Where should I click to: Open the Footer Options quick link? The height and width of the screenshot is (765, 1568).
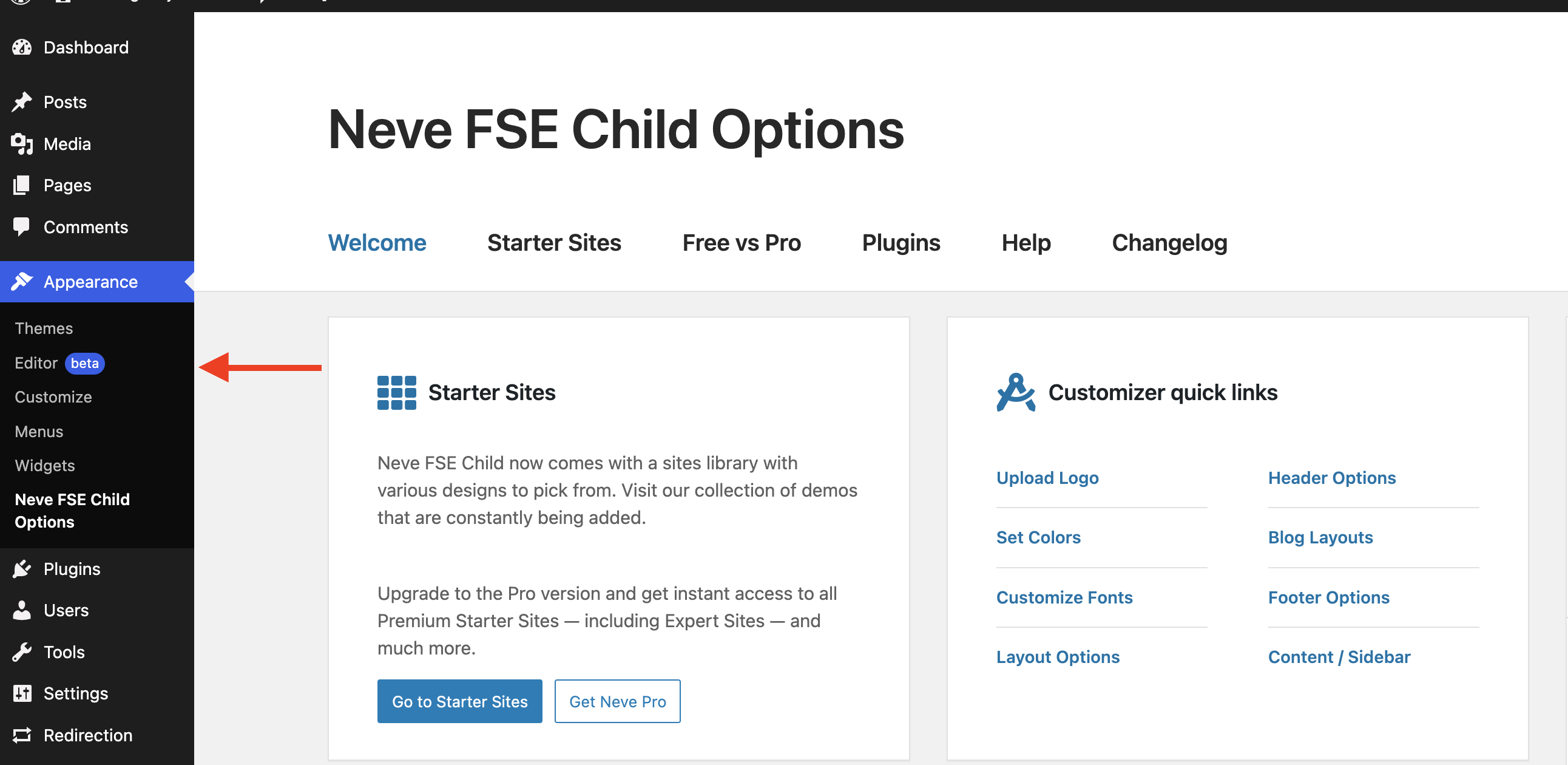(x=1329, y=597)
